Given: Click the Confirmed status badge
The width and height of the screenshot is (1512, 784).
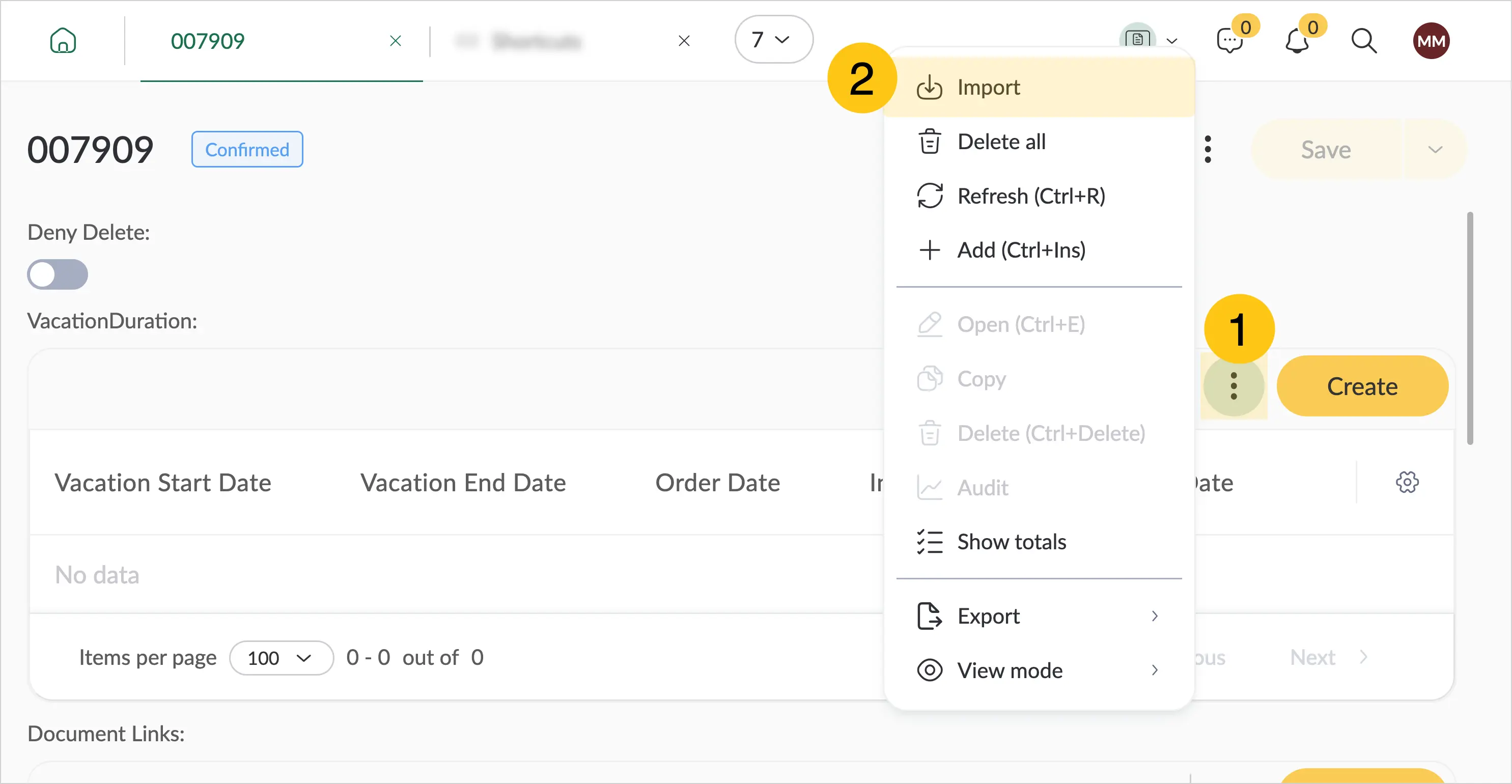Looking at the screenshot, I should (x=247, y=149).
